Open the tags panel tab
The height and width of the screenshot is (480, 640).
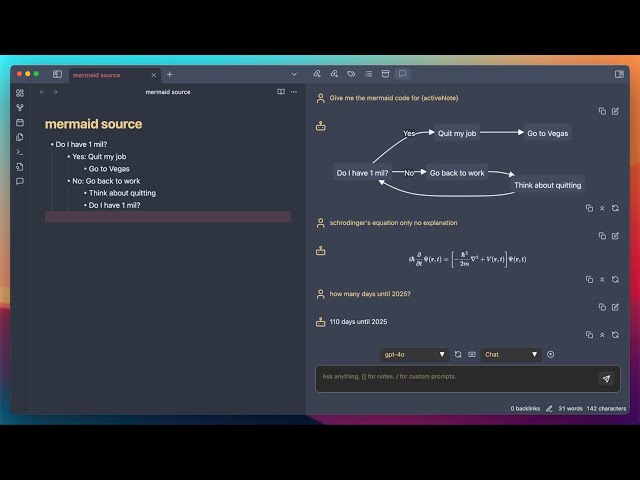click(x=351, y=74)
